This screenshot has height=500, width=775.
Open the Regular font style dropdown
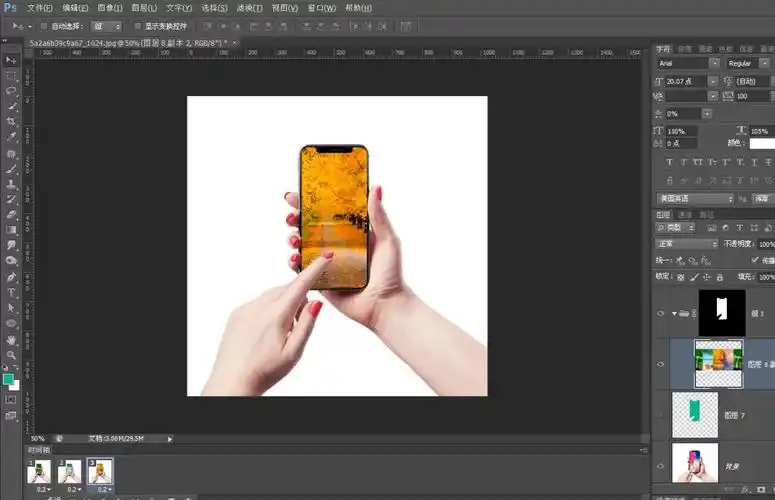click(764, 63)
